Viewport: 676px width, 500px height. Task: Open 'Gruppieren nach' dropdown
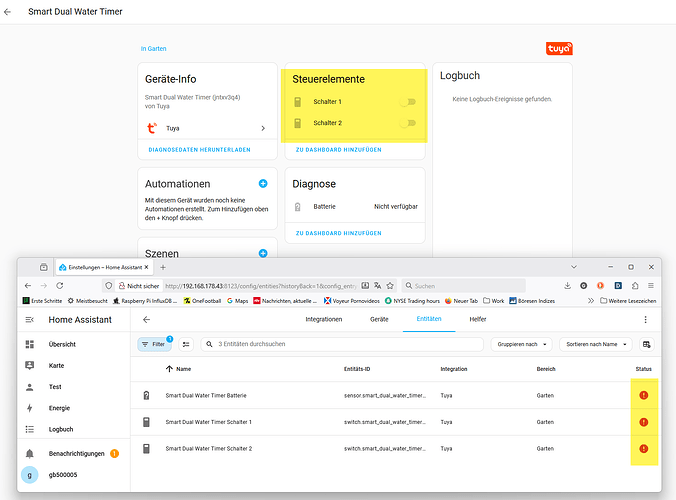coord(522,344)
